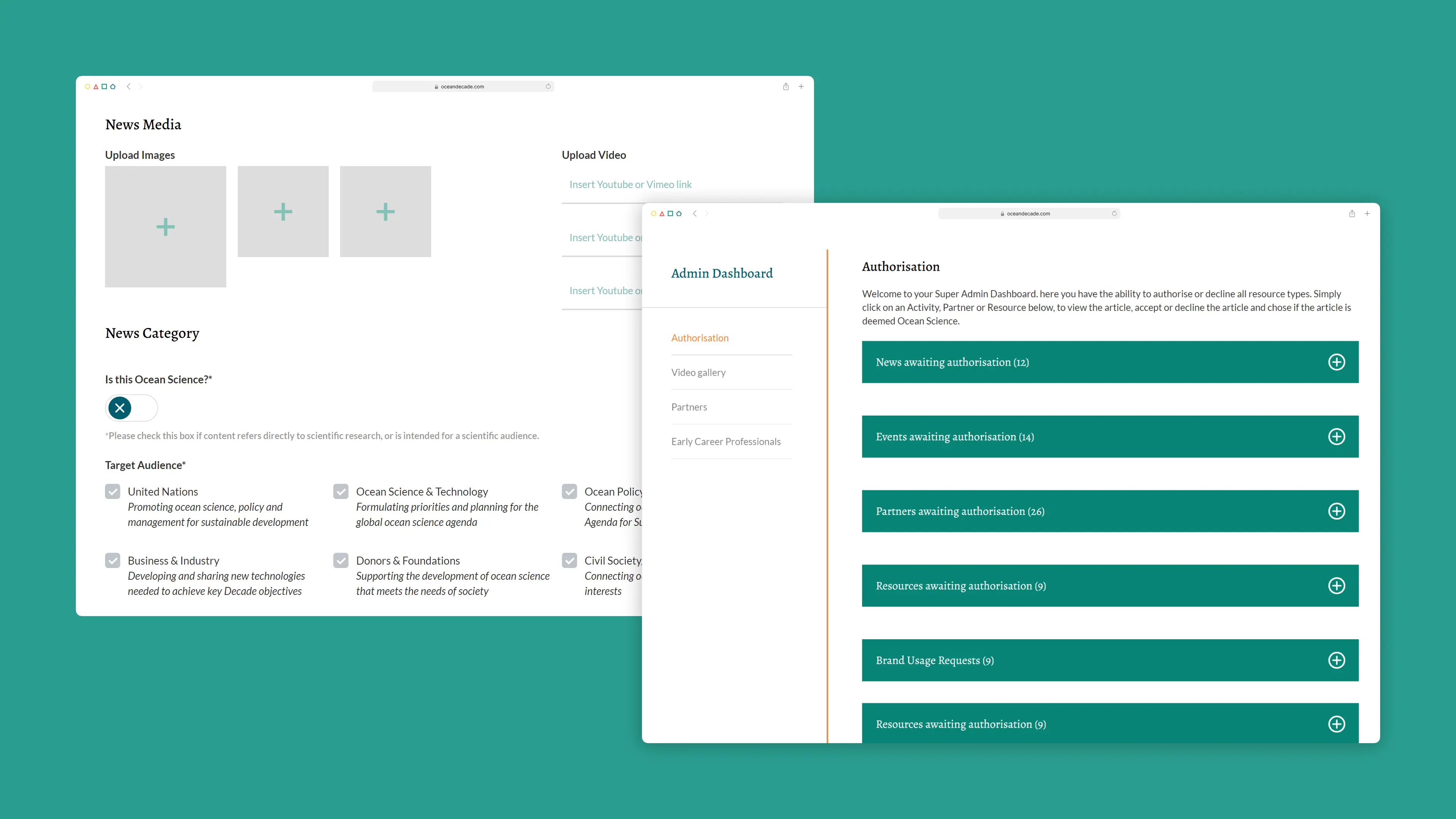The width and height of the screenshot is (1456, 819).
Task: Click the middle image upload thumbnail
Action: pos(283,212)
